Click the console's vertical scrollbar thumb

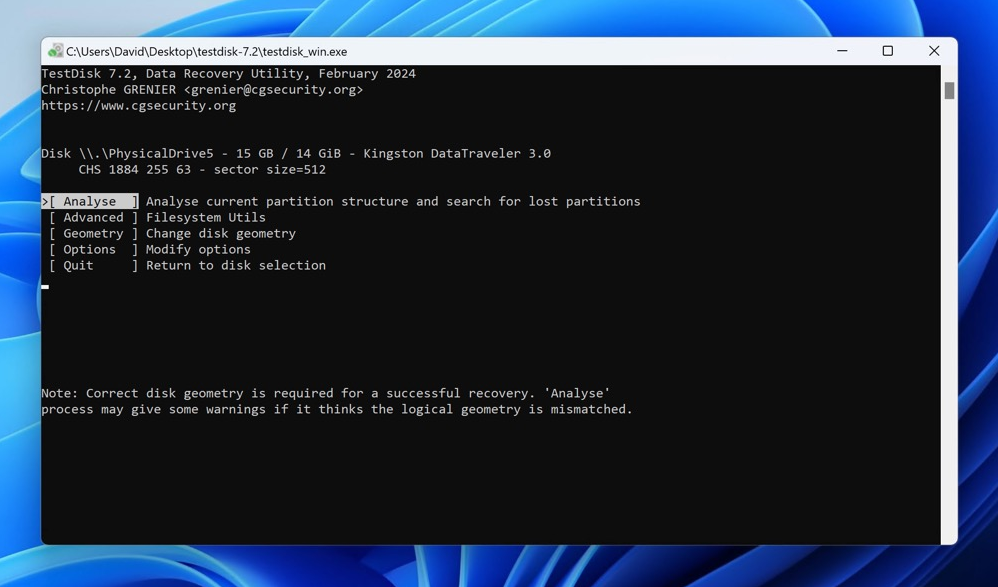(949, 90)
